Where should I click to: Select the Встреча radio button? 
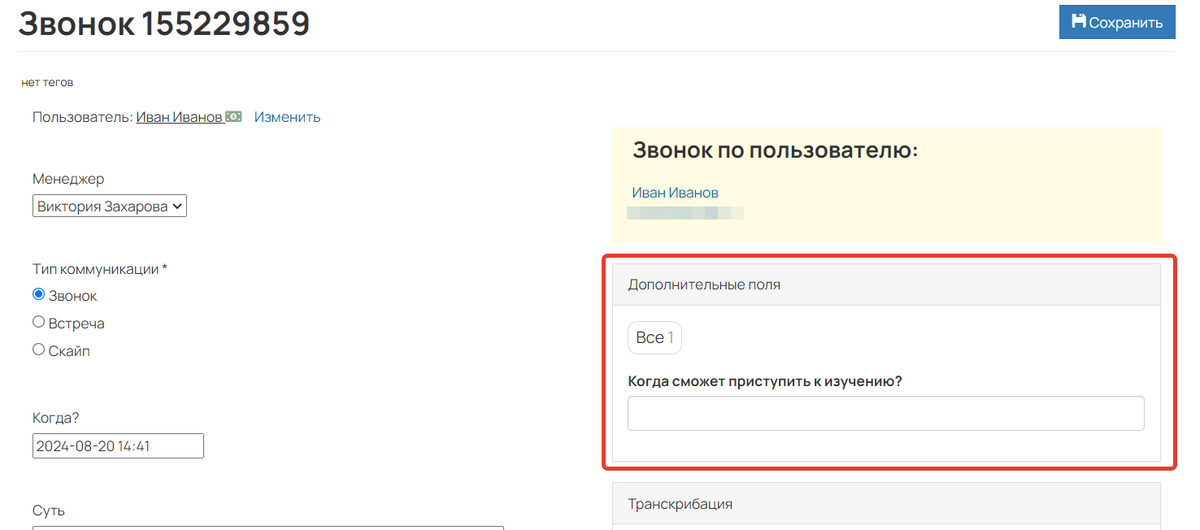click(x=39, y=322)
